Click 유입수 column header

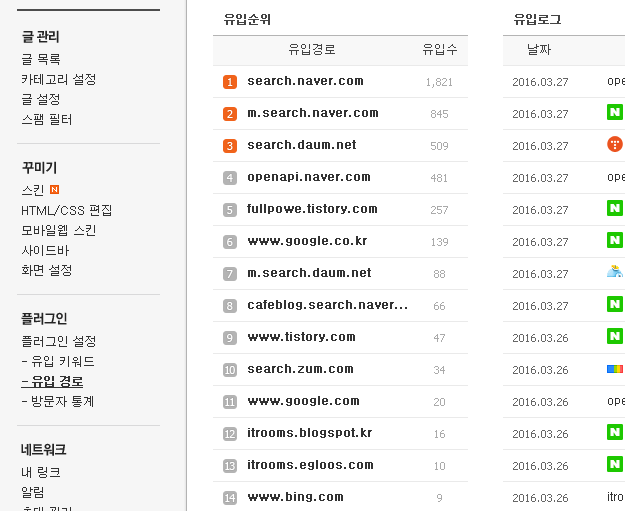click(x=440, y=49)
